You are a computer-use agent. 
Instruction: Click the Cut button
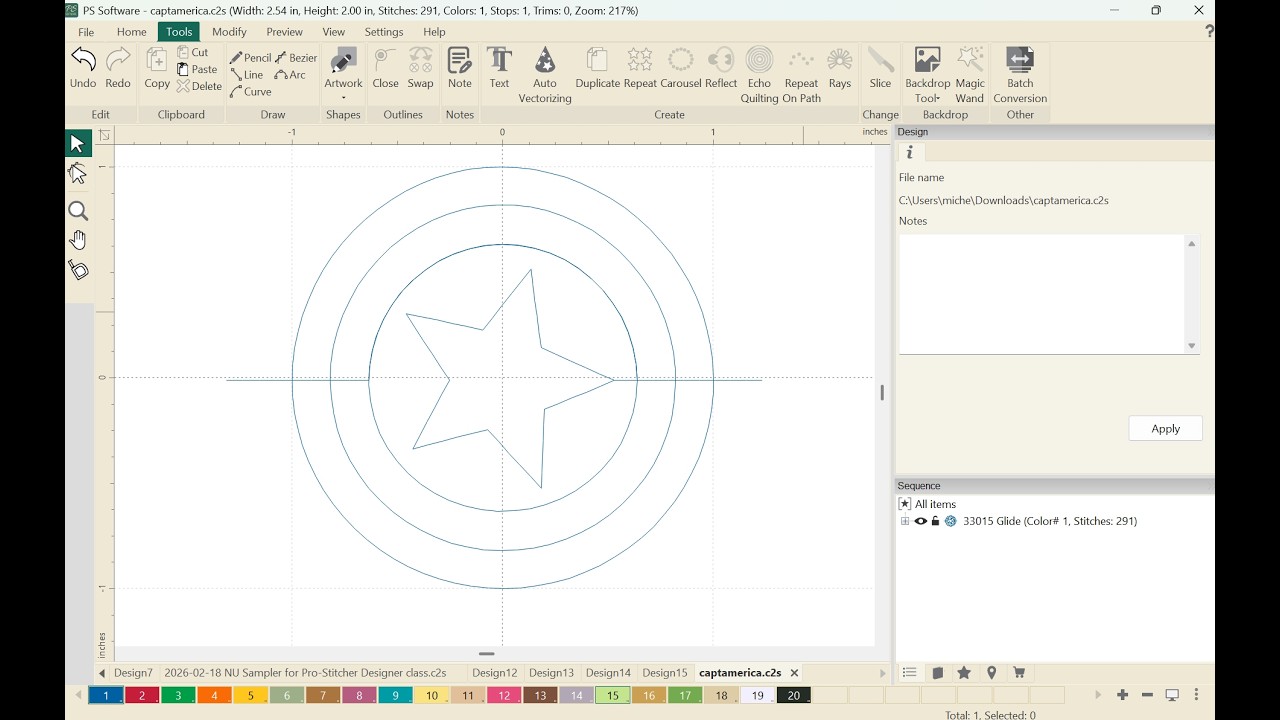point(193,52)
